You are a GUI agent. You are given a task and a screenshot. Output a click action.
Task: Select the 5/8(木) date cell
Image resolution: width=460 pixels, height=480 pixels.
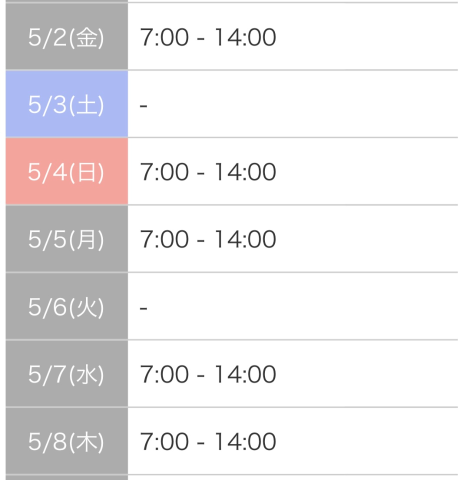tap(67, 441)
